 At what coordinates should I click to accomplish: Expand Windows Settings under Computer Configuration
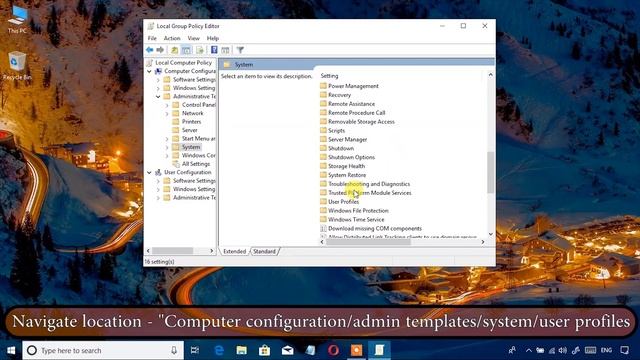[158, 88]
